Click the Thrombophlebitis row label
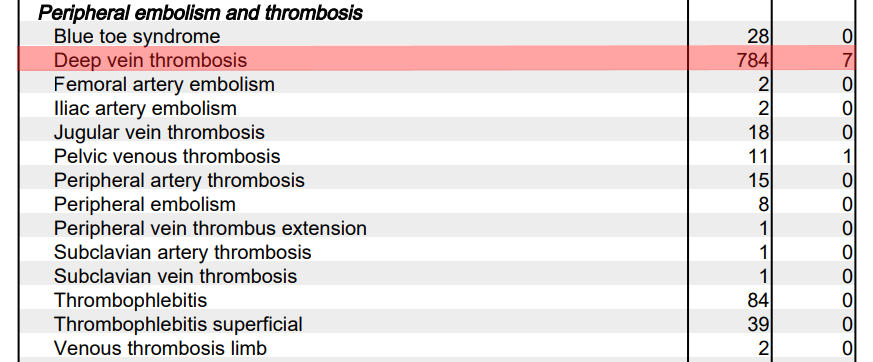 tap(130, 300)
